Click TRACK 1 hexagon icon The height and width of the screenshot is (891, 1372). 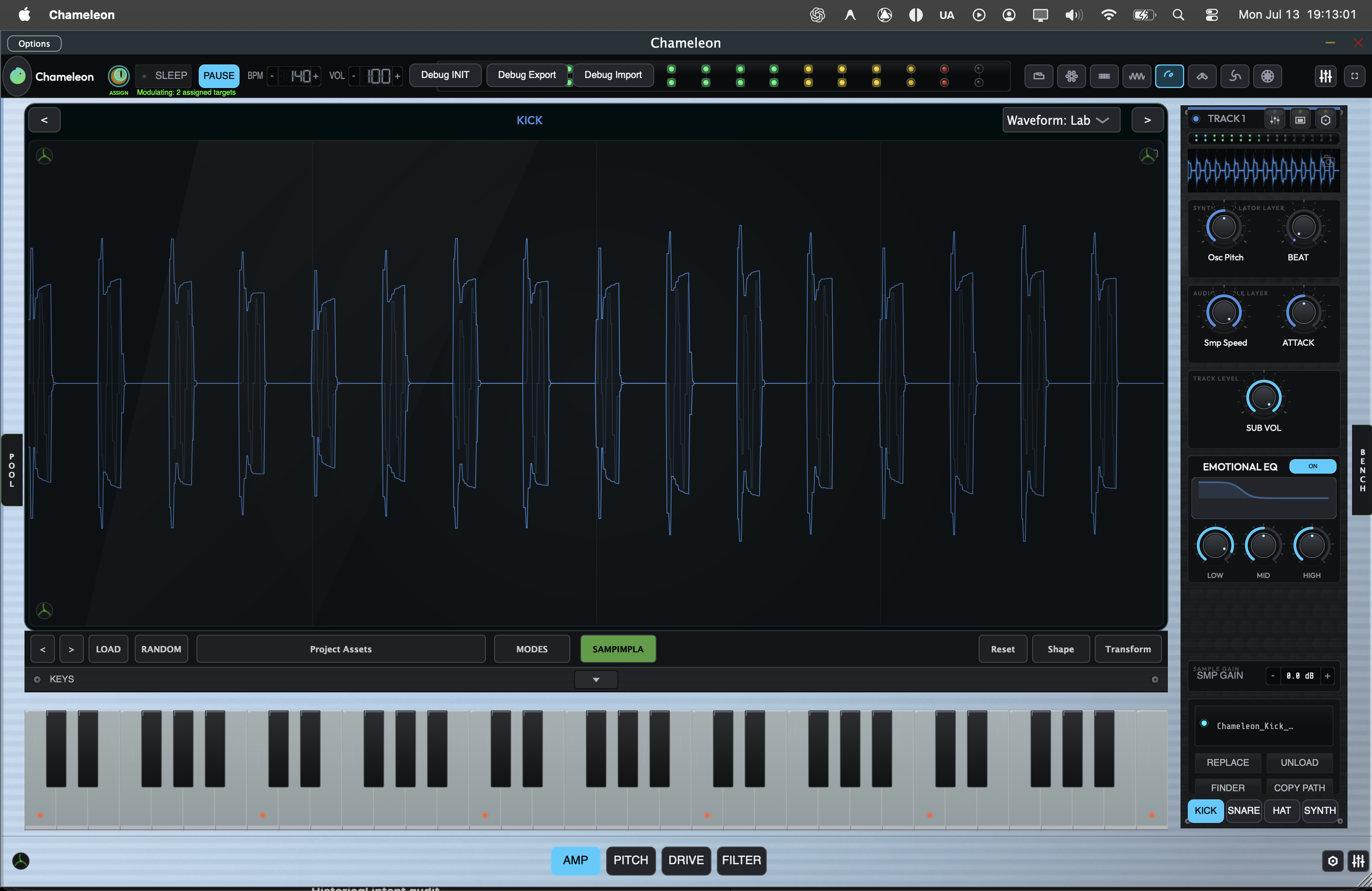click(x=1325, y=119)
